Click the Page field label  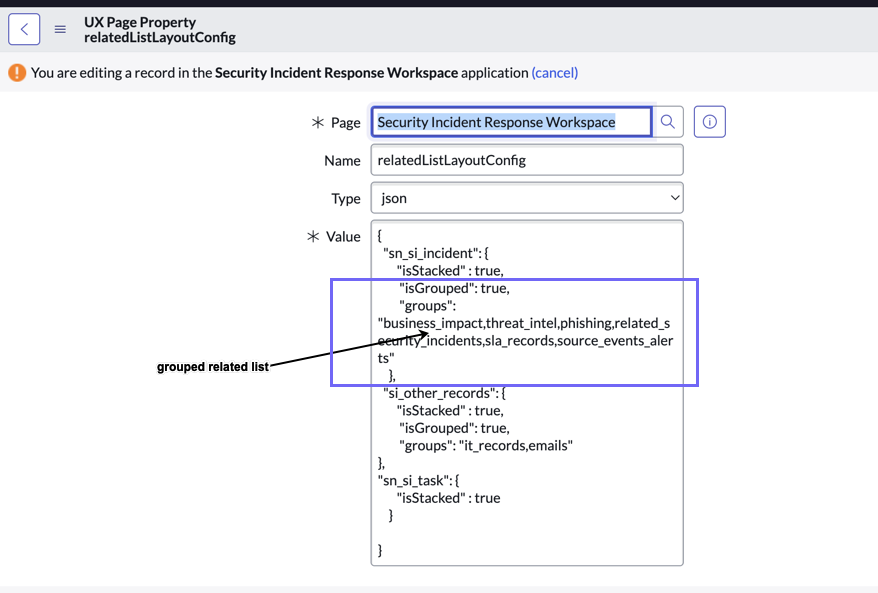tap(345, 123)
